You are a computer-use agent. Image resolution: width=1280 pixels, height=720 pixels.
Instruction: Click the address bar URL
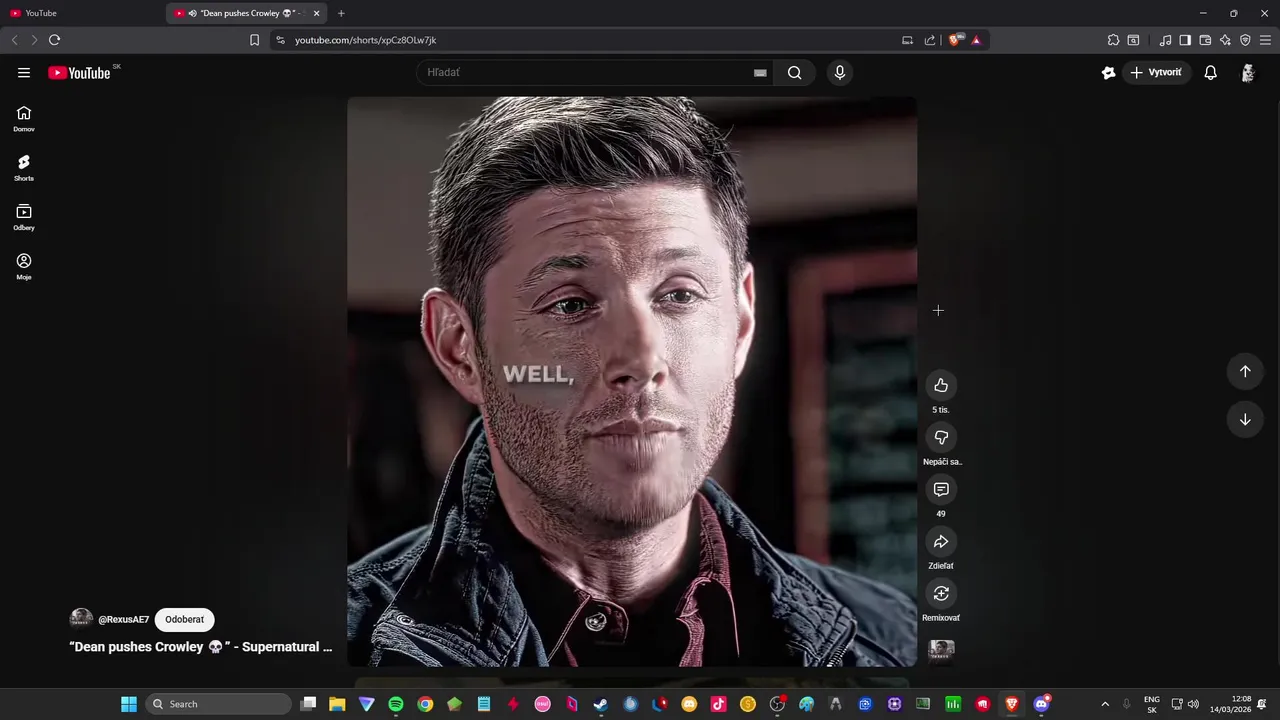365,40
